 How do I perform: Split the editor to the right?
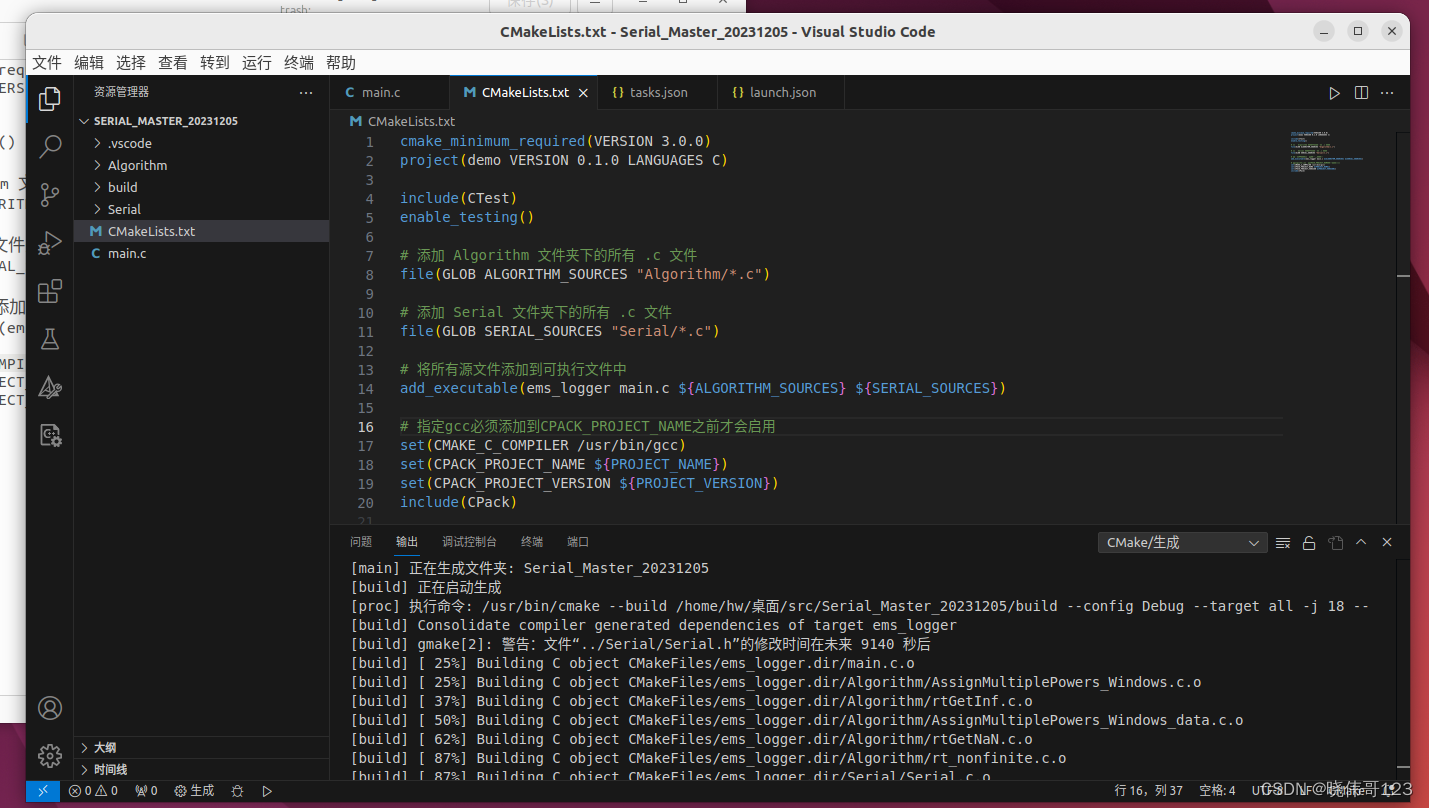tap(1361, 93)
